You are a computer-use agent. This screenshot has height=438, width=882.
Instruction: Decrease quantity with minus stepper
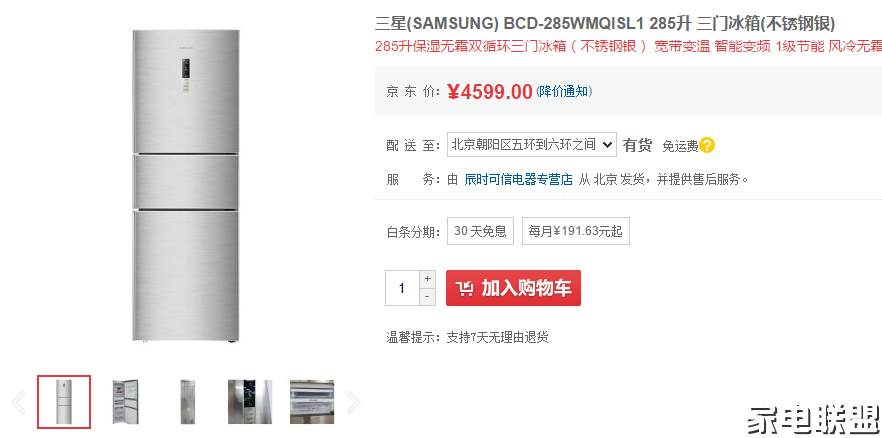pyautogui.click(x=428, y=297)
